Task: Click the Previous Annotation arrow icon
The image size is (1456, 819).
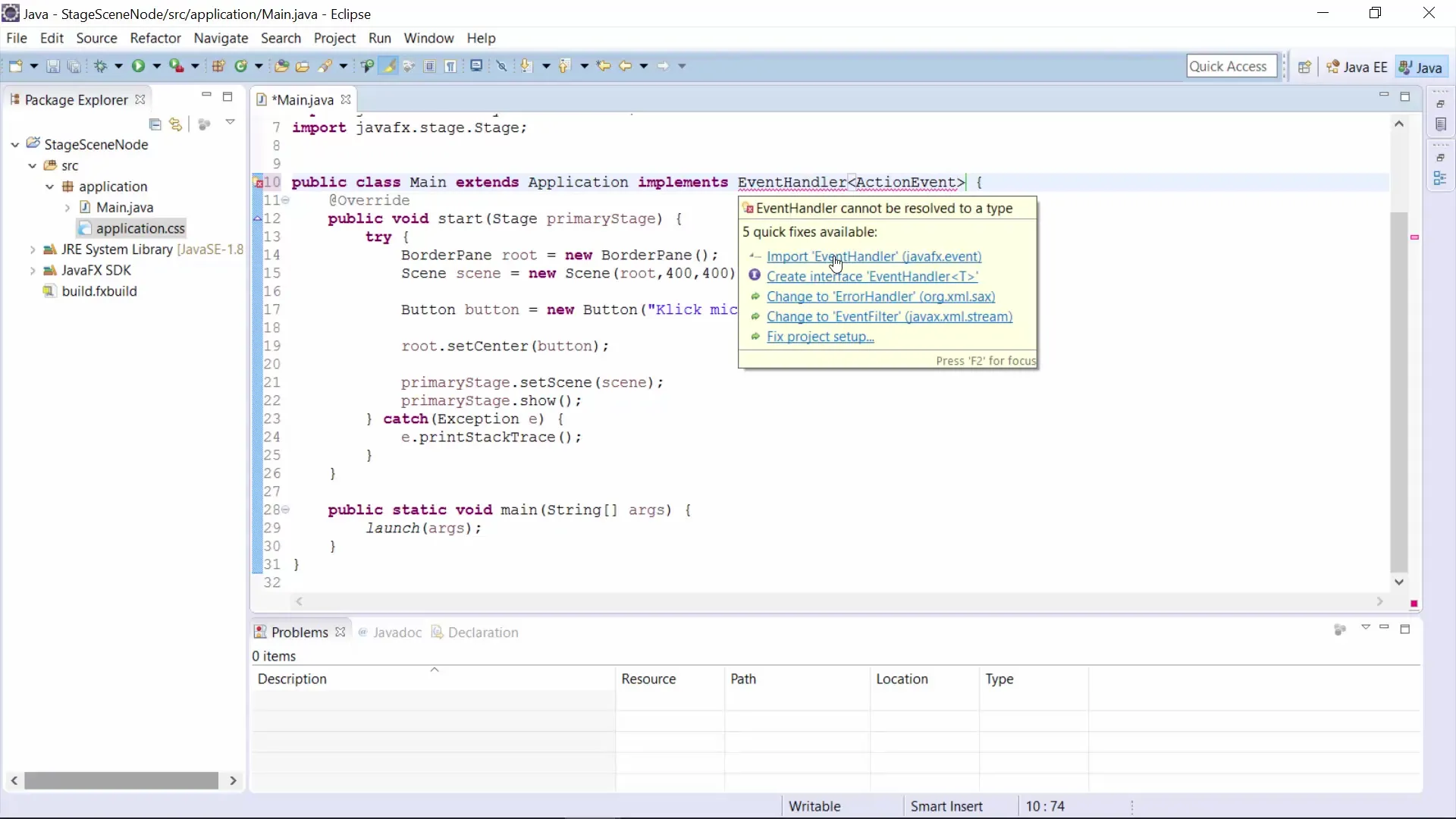Action: (564, 66)
